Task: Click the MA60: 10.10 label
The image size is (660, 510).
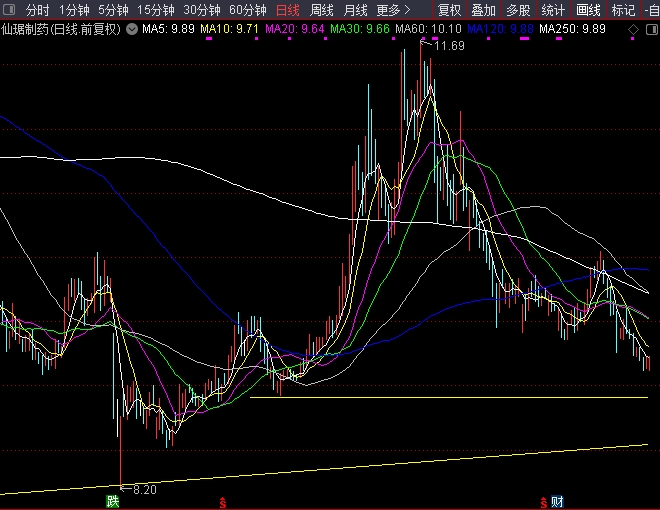Action: tap(428, 29)
